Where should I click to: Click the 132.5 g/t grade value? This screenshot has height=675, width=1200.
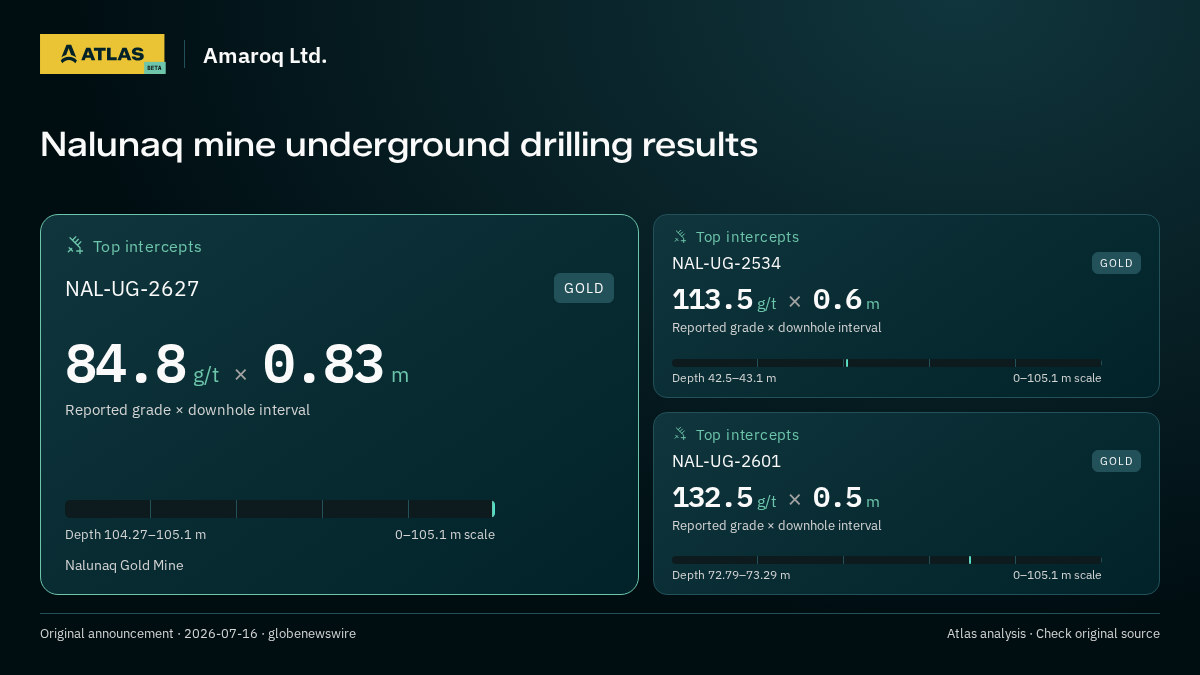(x=724, y=498)
